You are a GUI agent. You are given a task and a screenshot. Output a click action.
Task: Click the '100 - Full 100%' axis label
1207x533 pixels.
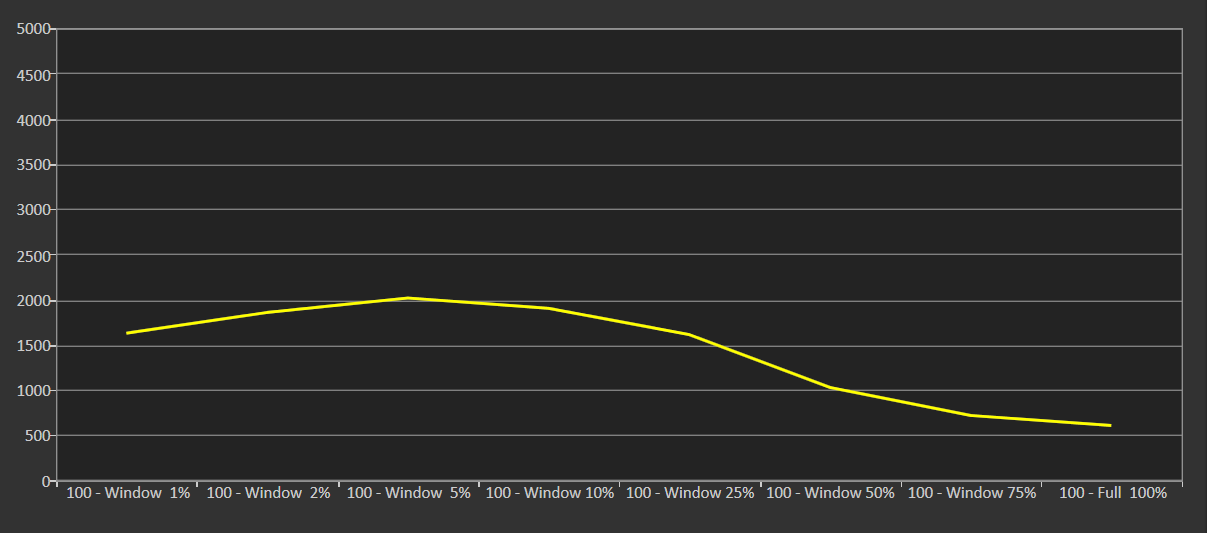click(x=1112, y=493)
